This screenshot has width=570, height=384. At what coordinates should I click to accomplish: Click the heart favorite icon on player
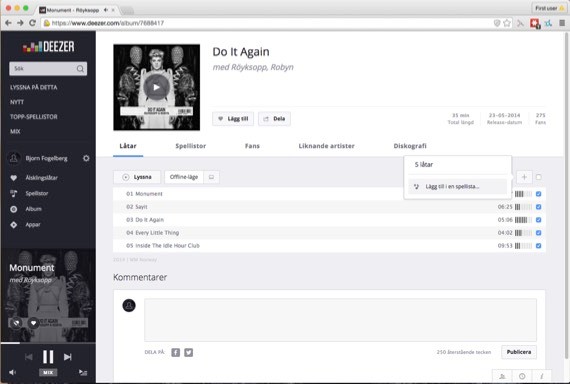pos(33,323)
